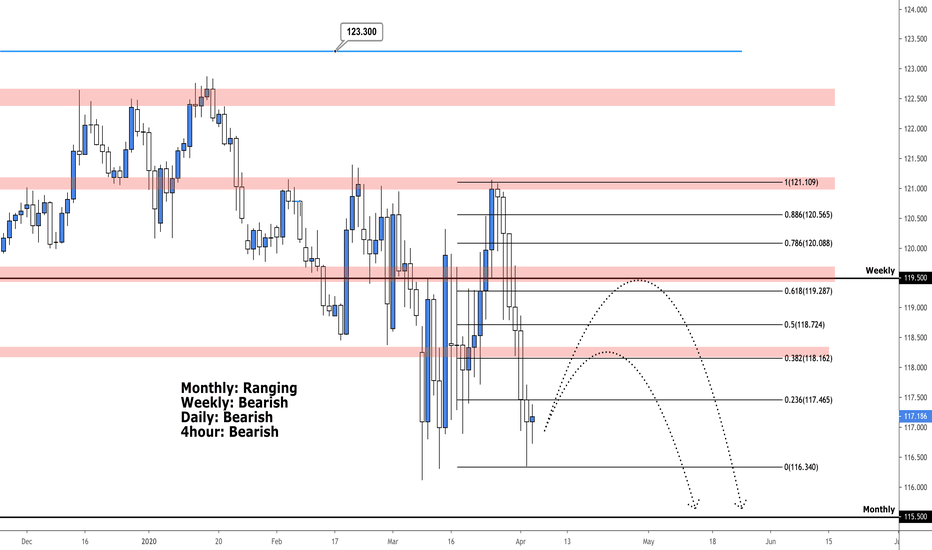Screen dimensions: 932x550
Task: Click the 116.500 price axis value
Action: [x=915, y=457]
